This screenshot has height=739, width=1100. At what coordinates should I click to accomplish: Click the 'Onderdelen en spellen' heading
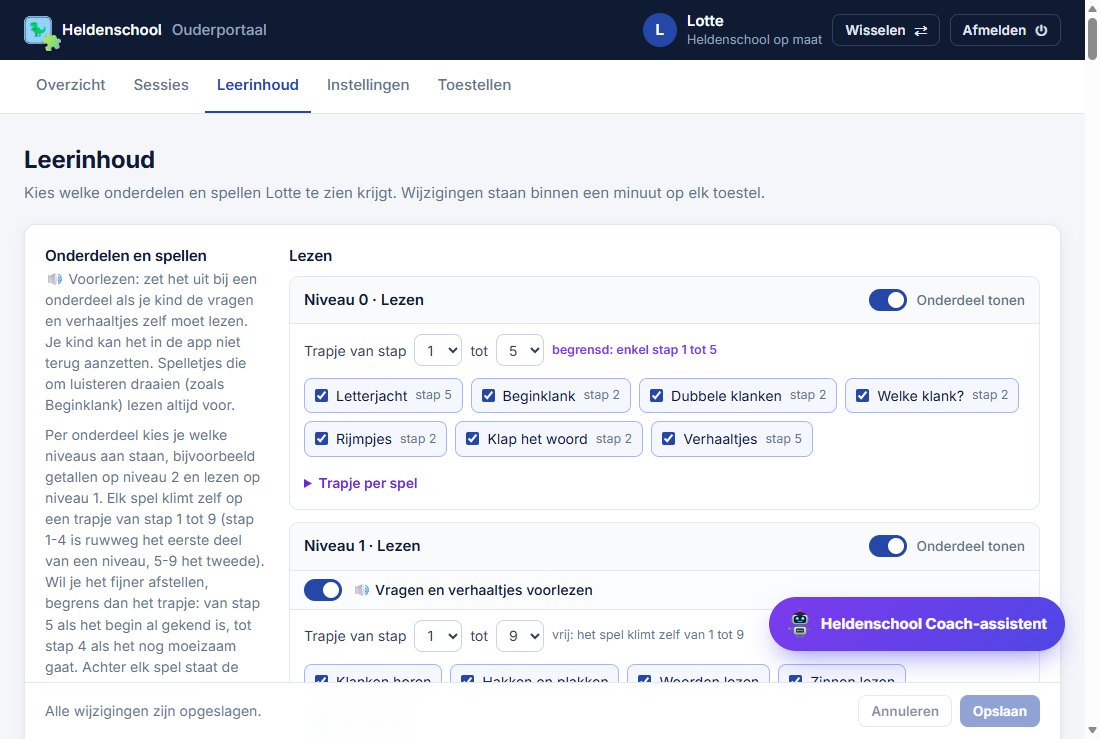click(126, 255)
